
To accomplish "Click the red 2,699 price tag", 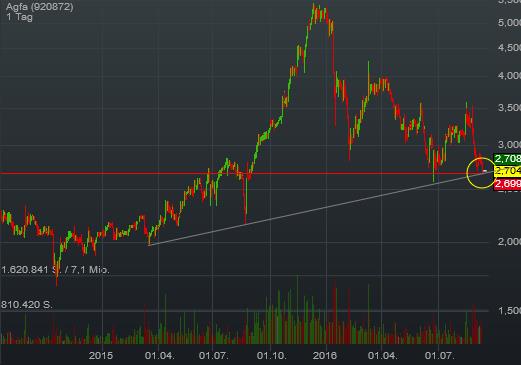I will pyautogui.click(x=507, y=183).
